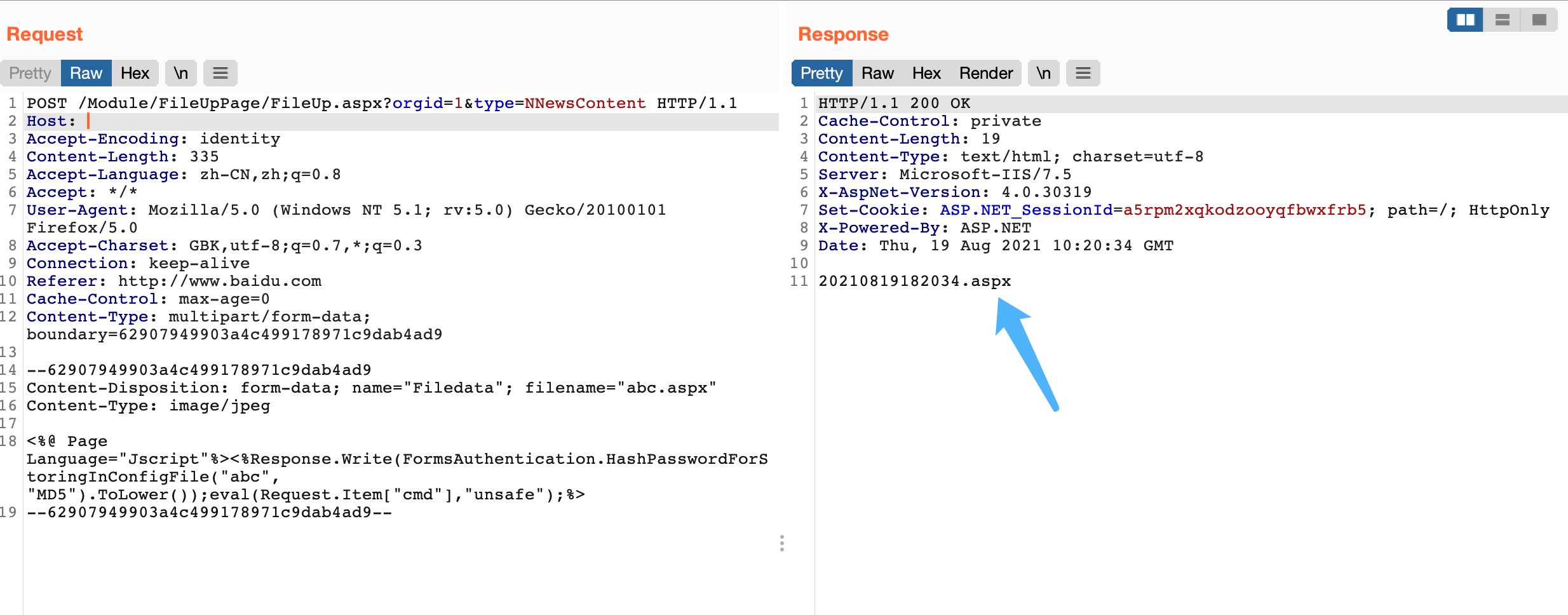Click the 'Cache-Control: max-age=0' request line
This screenshot has height=615, width=1568.
148,299
